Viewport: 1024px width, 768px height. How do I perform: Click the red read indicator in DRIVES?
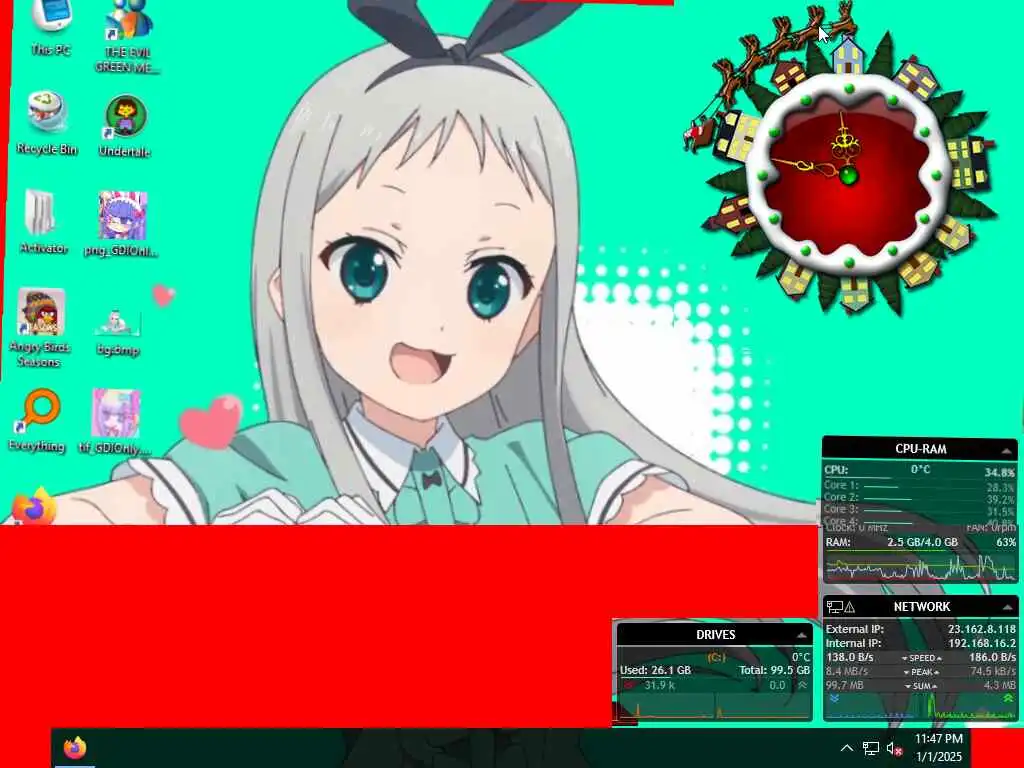628,685
